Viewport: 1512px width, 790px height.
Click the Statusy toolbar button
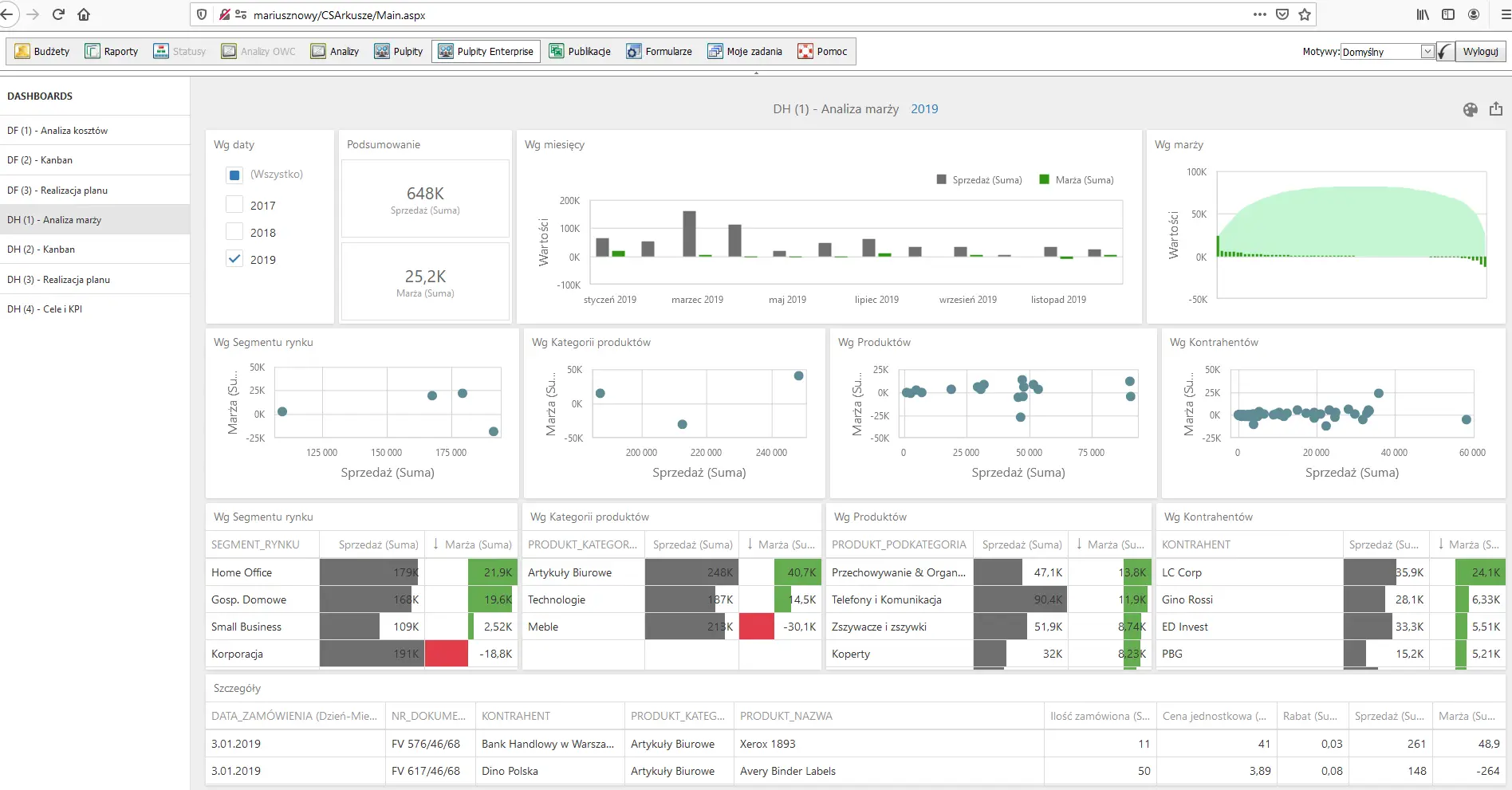pos(179,51)
